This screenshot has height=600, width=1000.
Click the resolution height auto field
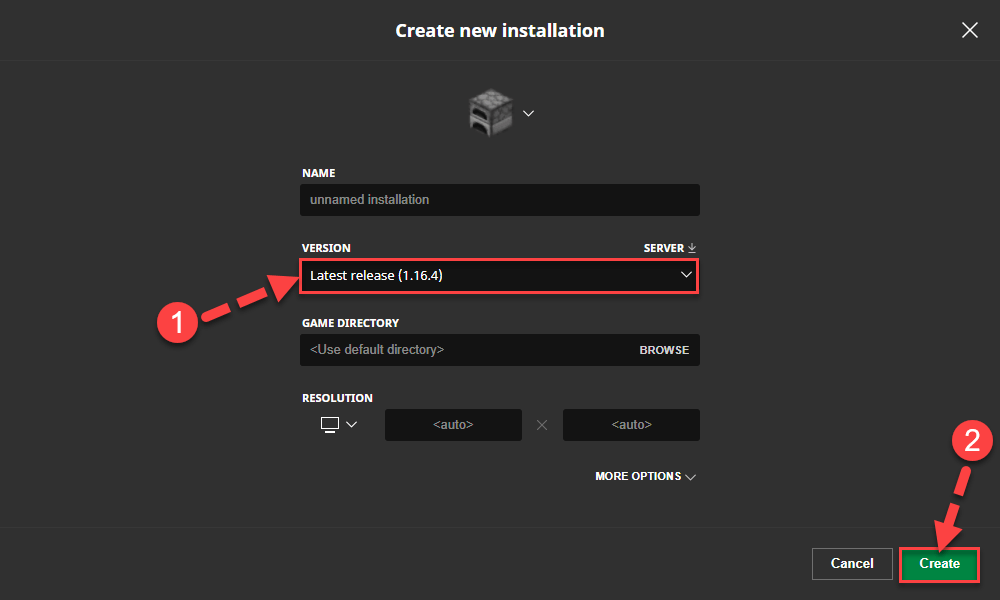click(631, 425)
